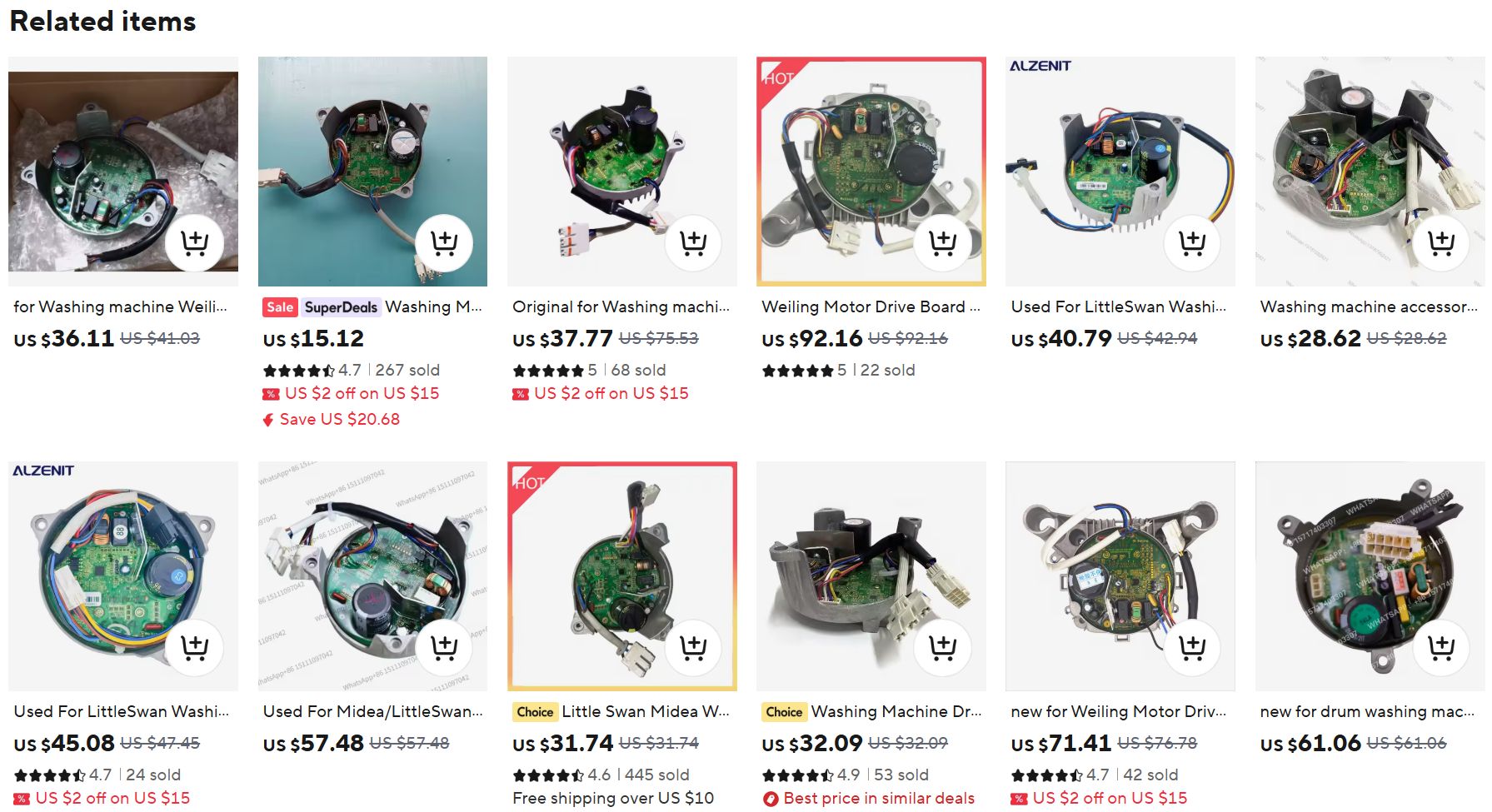Add the US $31.74 Little Swan Midea item to cart
The width and height of the screenshot is (1492, 812).
pos(693,647)
